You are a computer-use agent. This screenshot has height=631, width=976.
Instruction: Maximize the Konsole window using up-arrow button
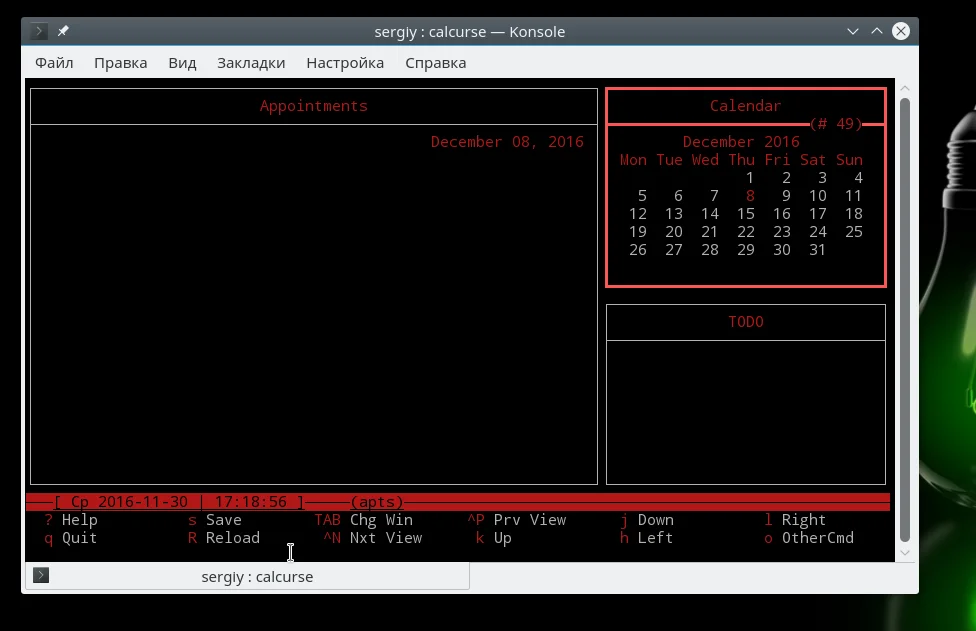point(877,31)
